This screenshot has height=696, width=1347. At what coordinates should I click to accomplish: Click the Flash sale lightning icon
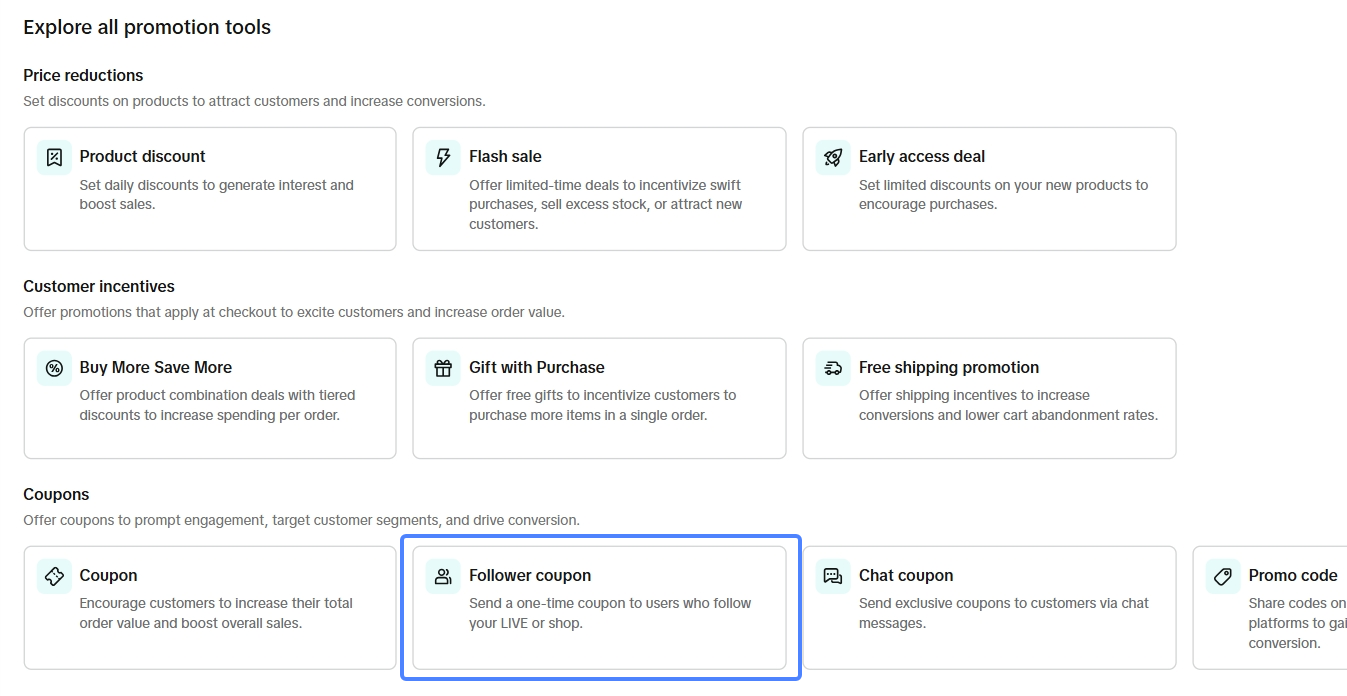coord(443,157)
